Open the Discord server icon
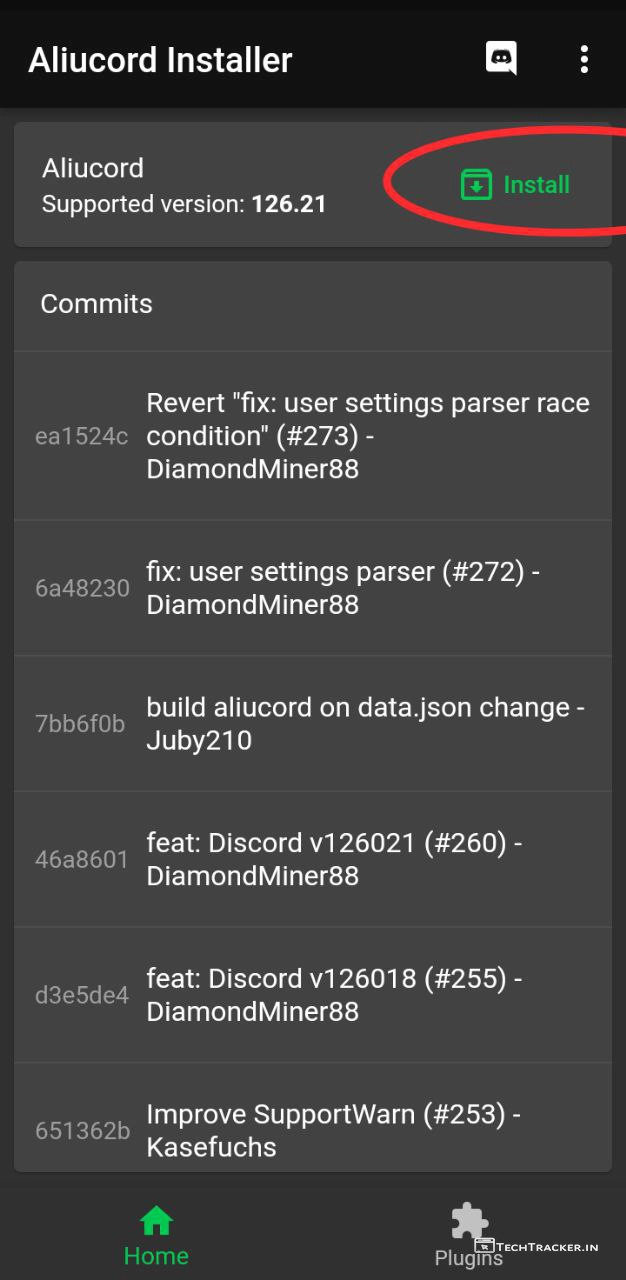Screen dimensions: 626x1280 coord(501,59)
